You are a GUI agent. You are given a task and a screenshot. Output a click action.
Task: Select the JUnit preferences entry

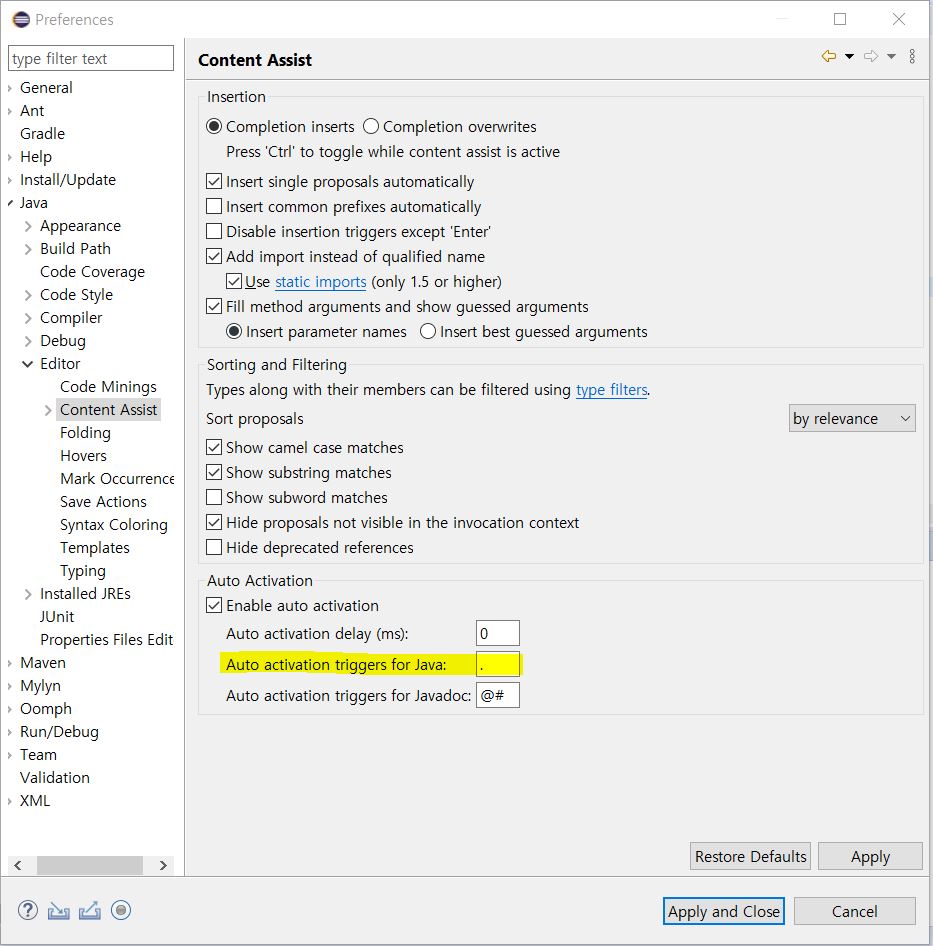[x=57, y=617]
